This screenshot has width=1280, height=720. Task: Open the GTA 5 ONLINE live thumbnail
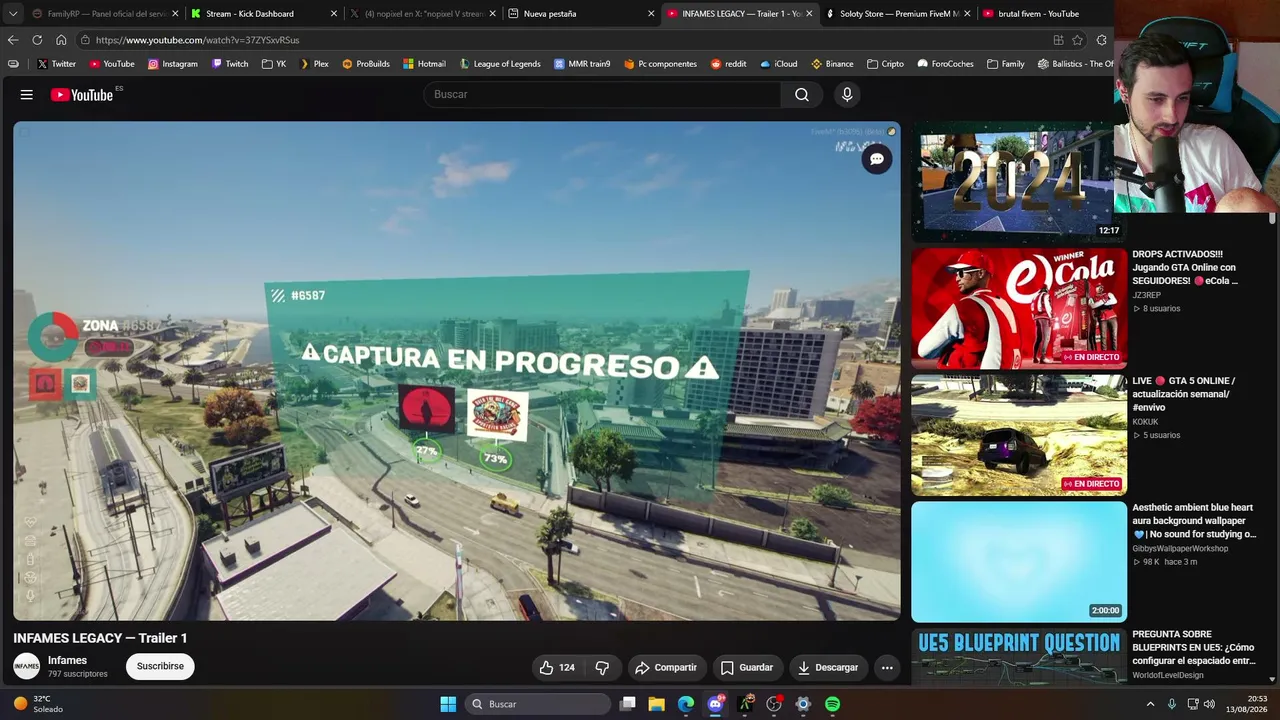click(x=1019, y=435)
